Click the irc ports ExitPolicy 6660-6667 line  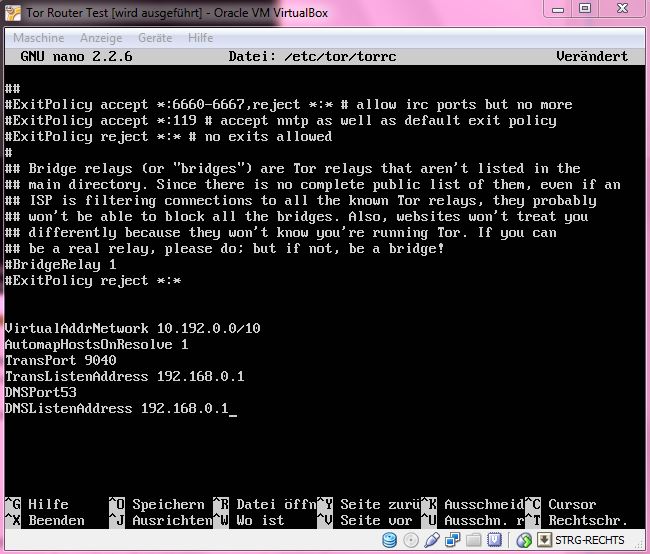(289, 104)
